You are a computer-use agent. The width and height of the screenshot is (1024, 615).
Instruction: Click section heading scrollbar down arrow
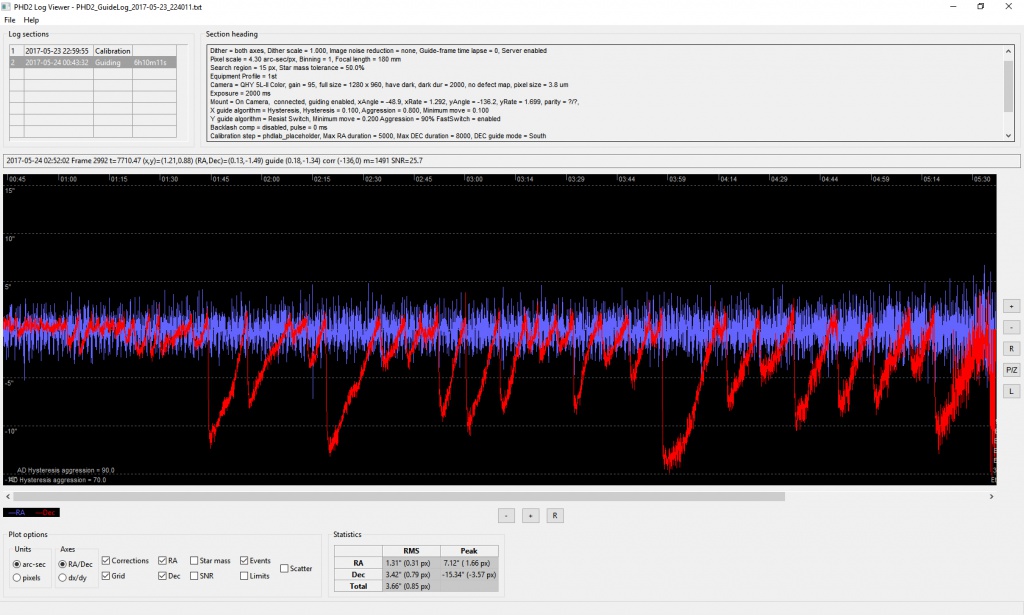(1009, 136)
